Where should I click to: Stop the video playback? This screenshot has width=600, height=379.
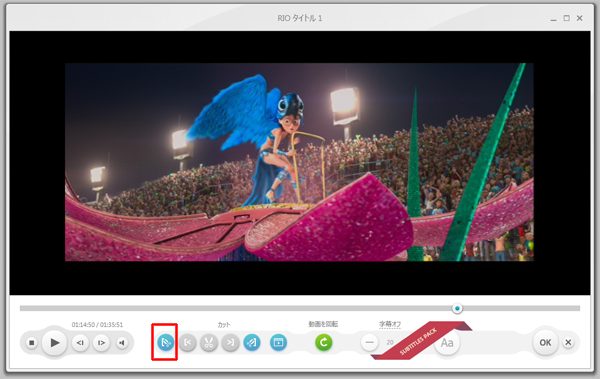pos(32,343)
